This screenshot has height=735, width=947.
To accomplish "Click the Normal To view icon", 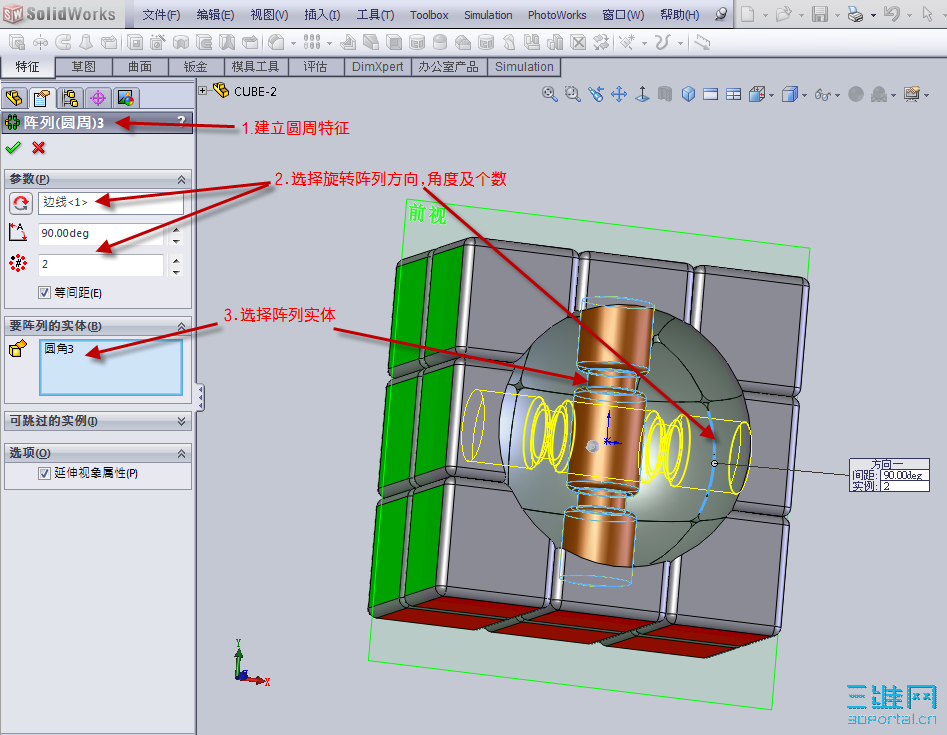I will (642, 94).
